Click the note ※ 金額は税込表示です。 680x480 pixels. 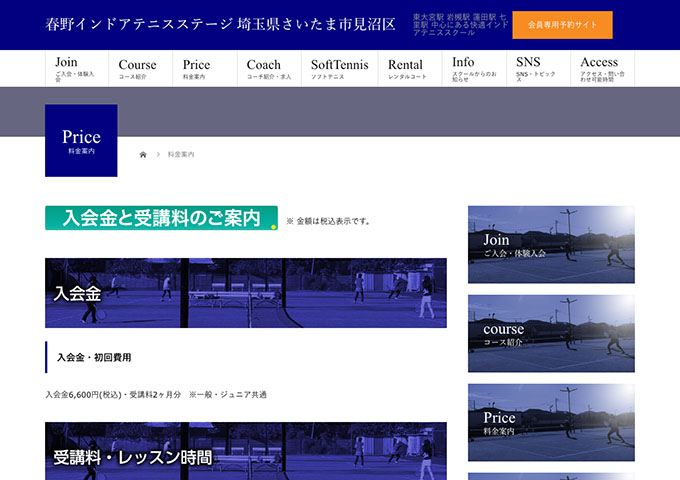point(329,221)
